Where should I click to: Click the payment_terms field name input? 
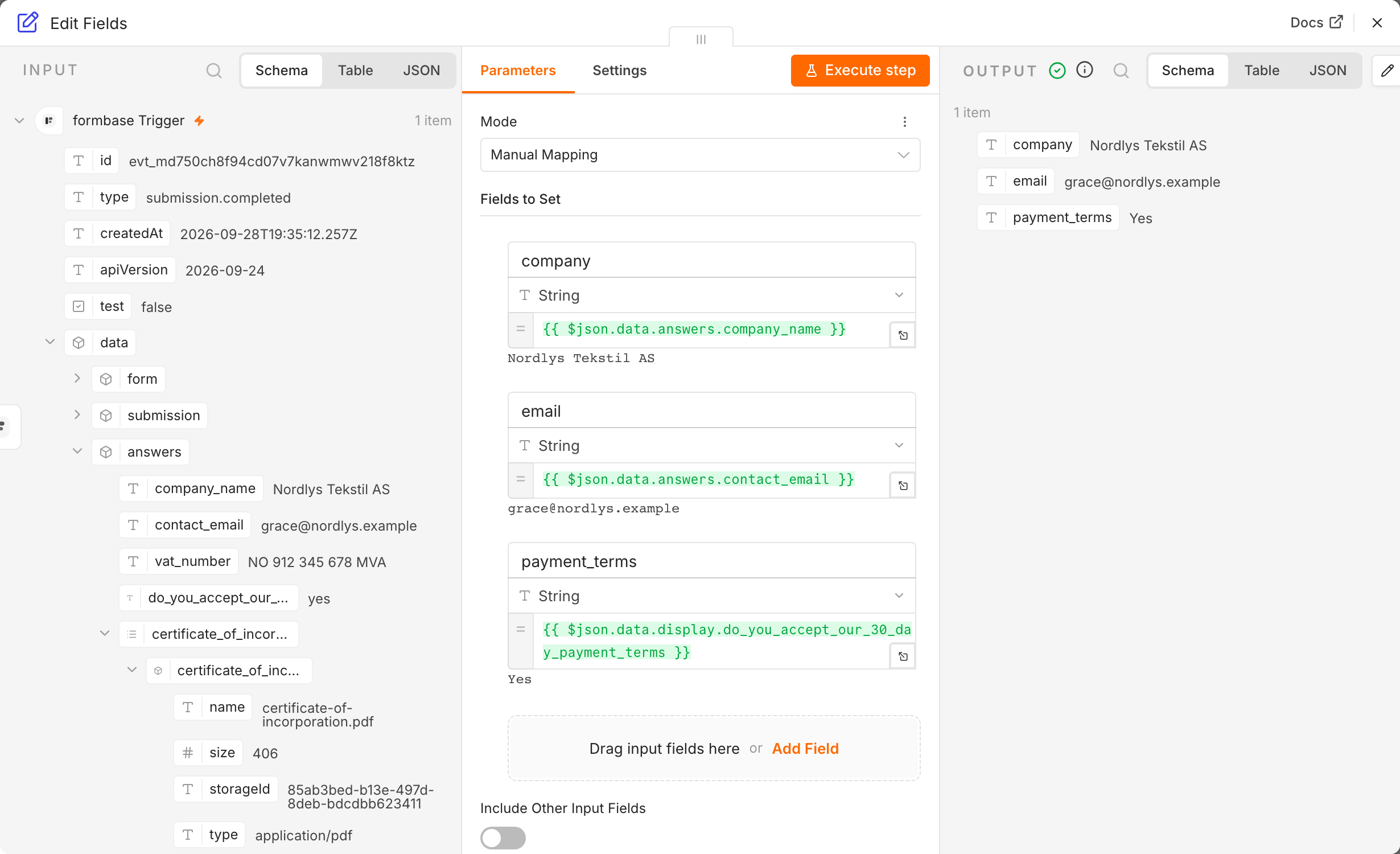tap(711, 561)
